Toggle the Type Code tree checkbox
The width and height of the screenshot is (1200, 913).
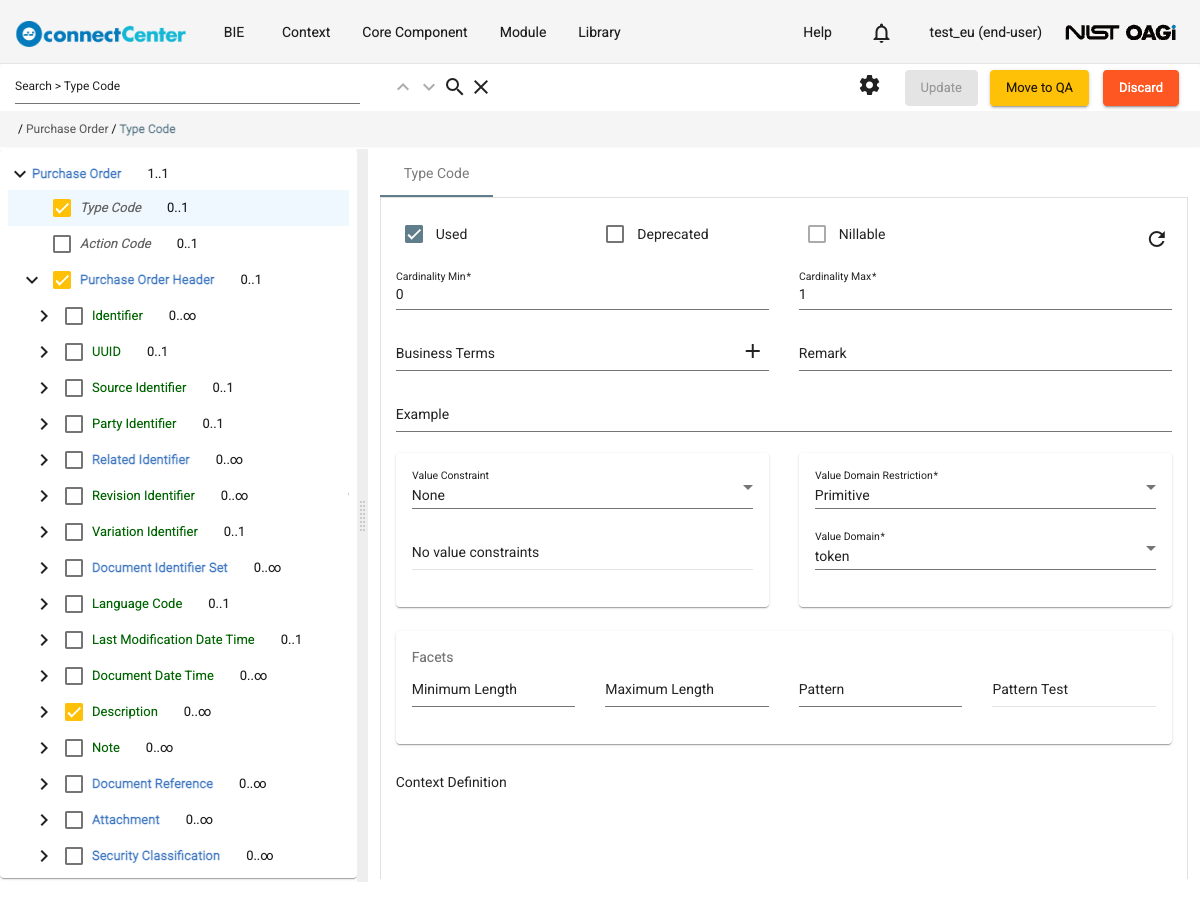(x=62, y=208)
